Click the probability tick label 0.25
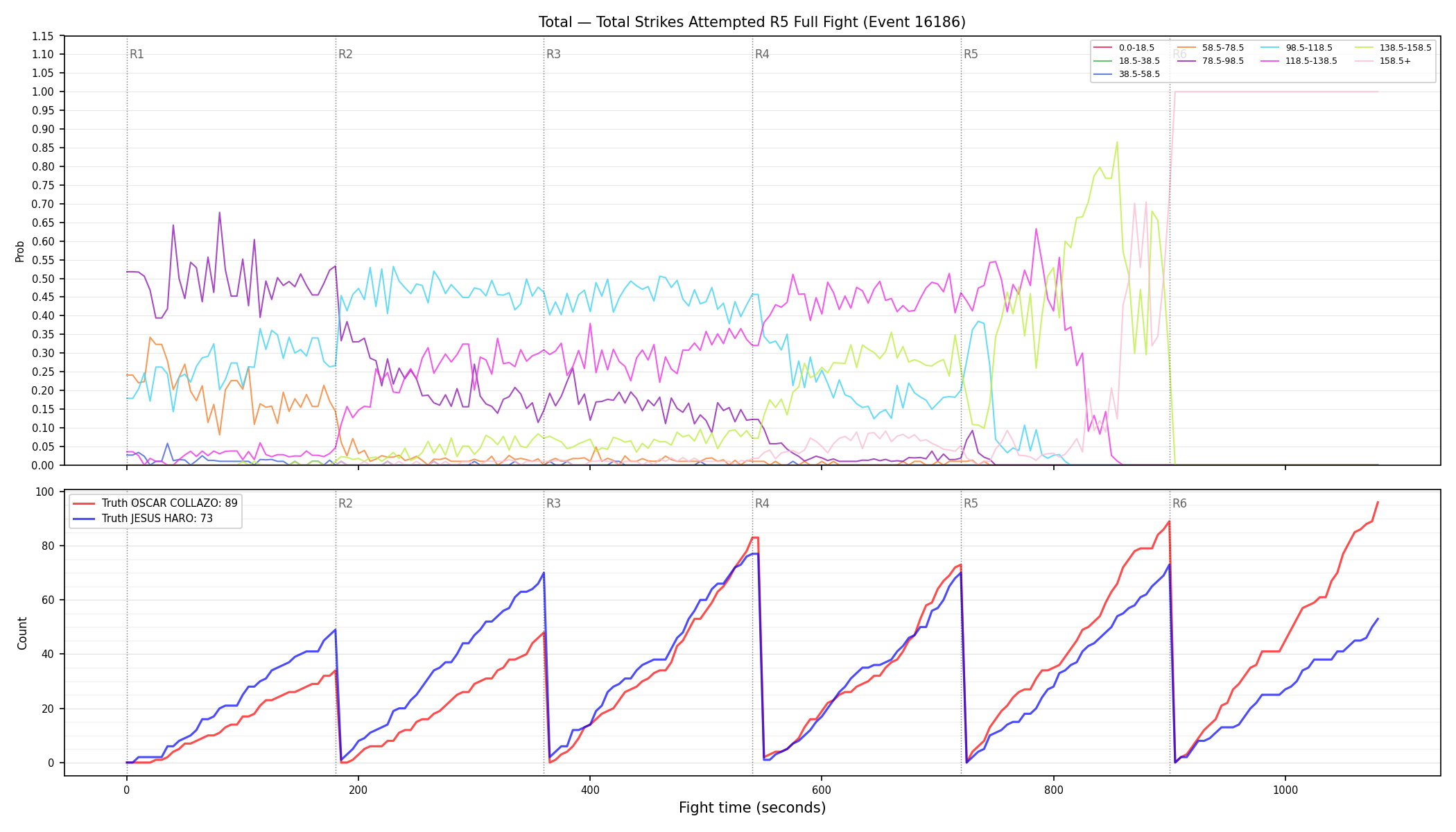 click(43, 372)
